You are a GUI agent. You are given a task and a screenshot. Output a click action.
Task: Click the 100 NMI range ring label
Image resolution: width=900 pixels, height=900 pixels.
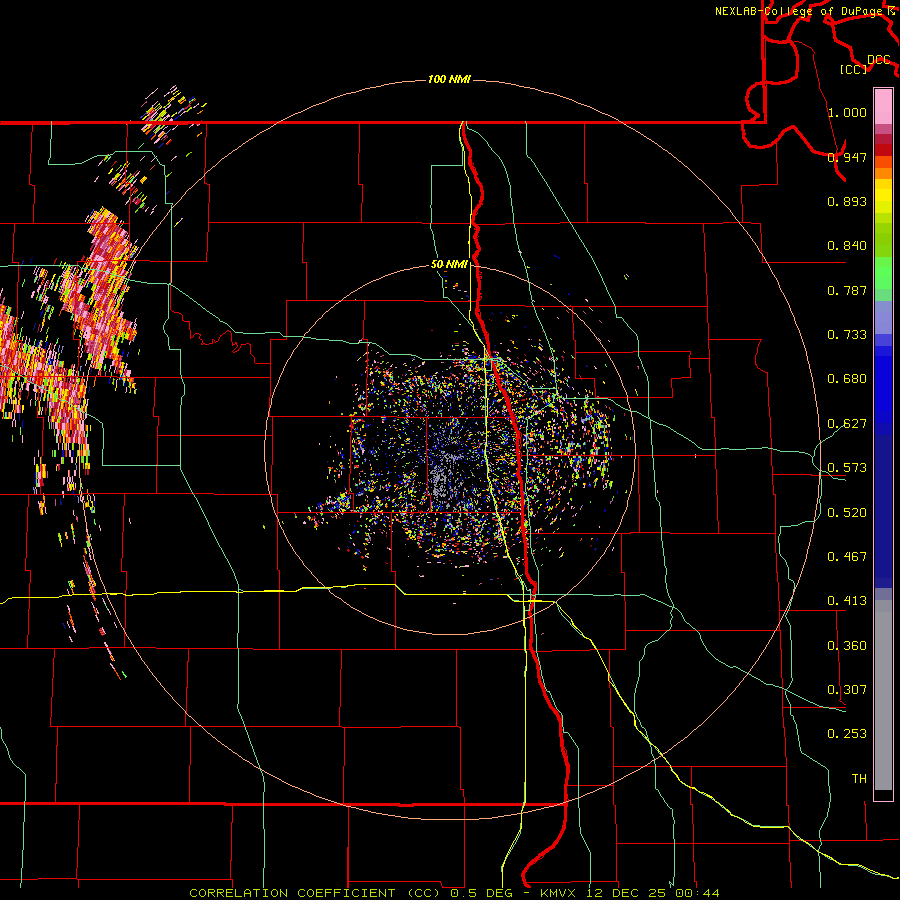click(449, 79)
